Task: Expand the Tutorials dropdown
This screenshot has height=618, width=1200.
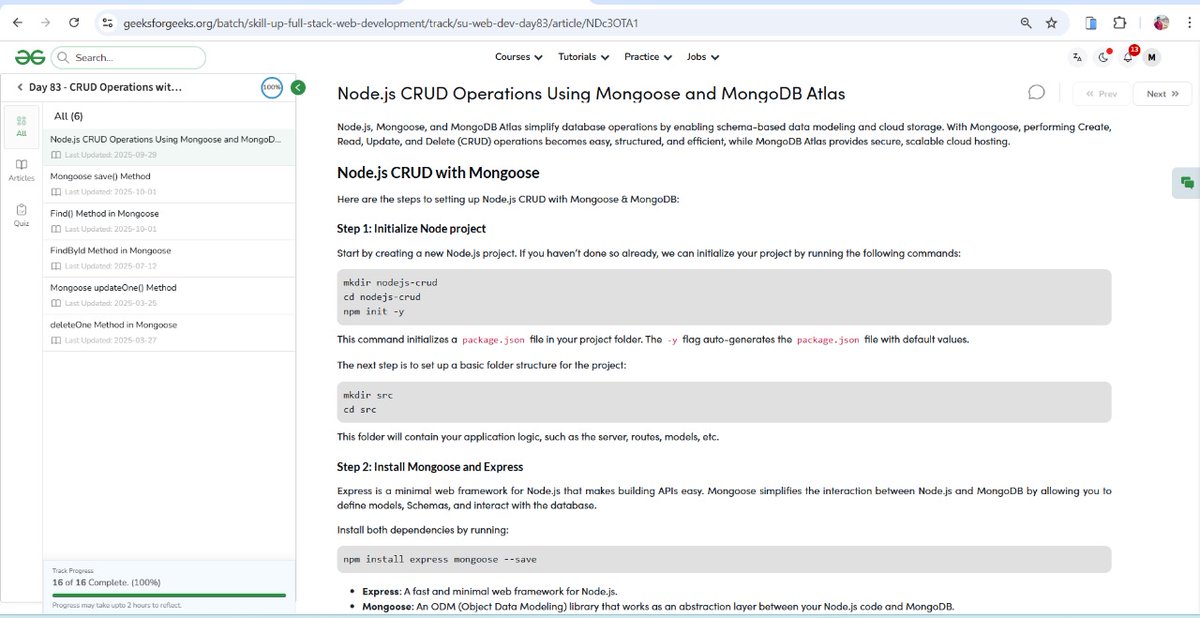Action: coord(584,57)
